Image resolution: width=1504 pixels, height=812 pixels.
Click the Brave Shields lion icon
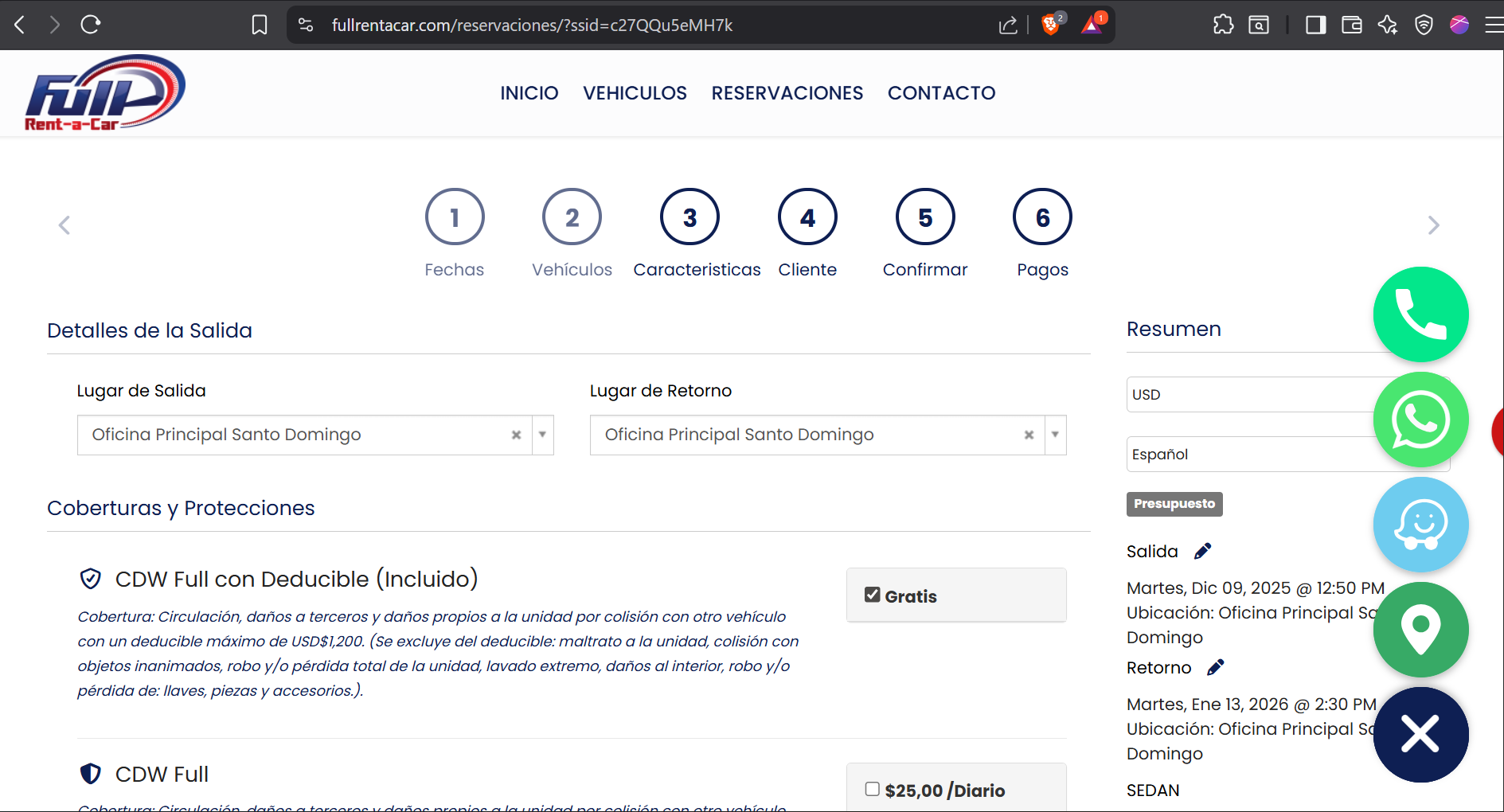pyautogui.click(x=1050, y=25)
